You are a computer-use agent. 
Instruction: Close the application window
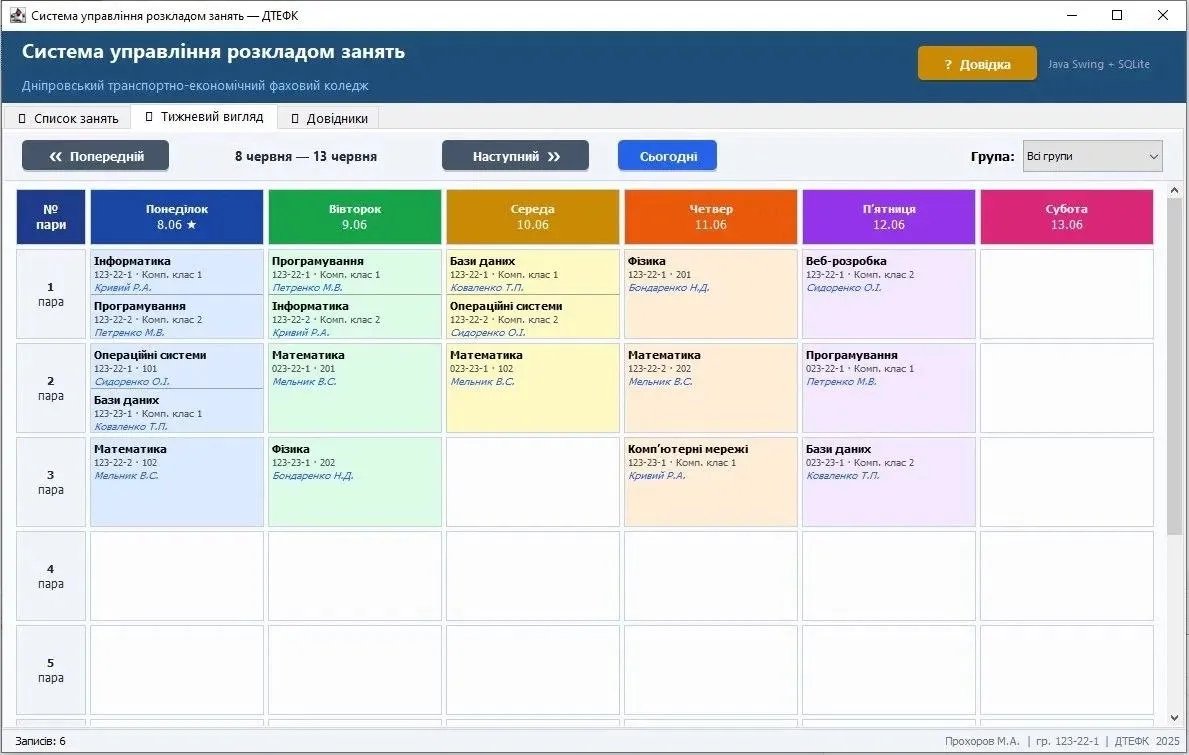[x=1162, y=15]
